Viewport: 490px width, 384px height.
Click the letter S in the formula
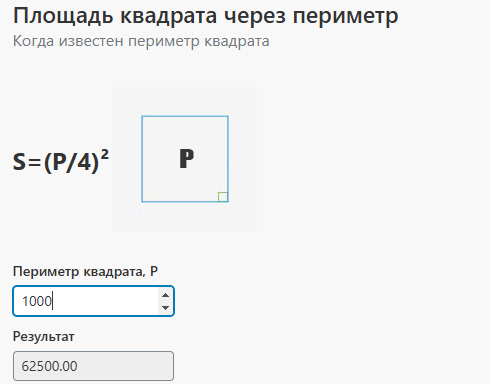tap(19, 162)
